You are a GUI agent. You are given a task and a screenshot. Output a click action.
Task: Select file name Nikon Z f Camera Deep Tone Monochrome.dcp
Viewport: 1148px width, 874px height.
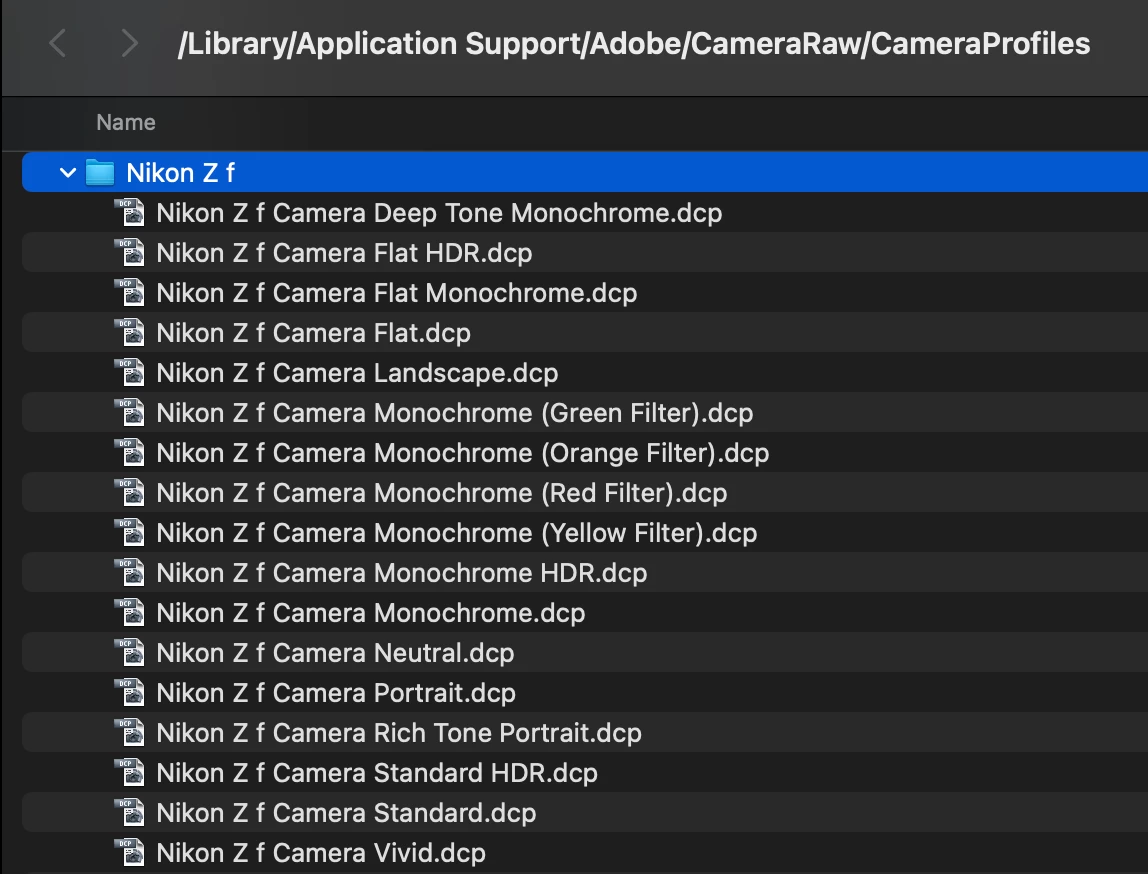click(x=439, y=213)
